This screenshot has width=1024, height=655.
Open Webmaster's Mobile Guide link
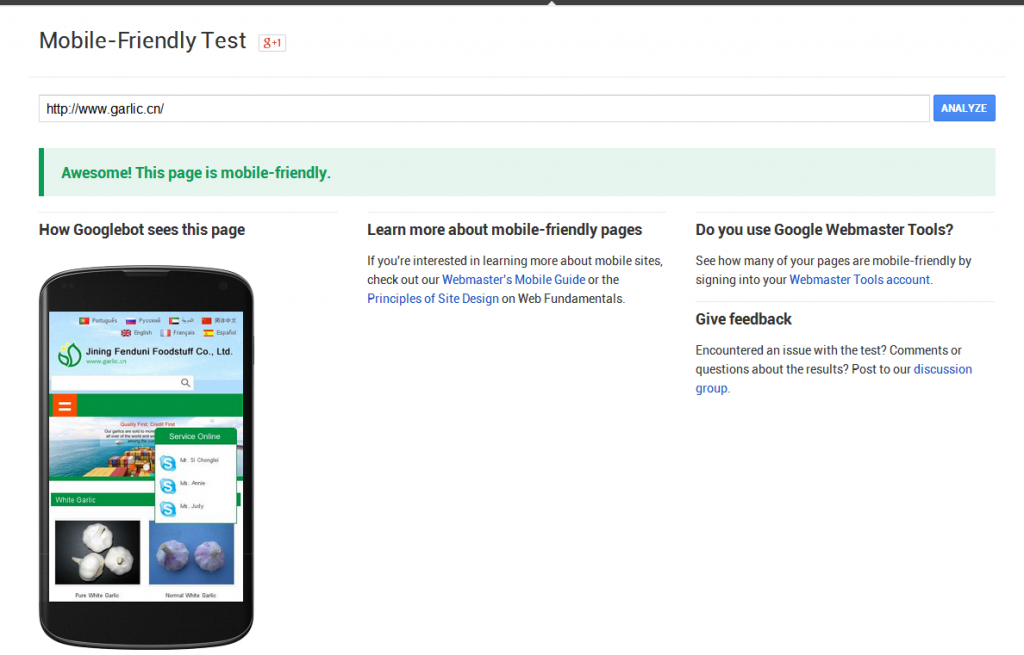click(x=513, y=280)
